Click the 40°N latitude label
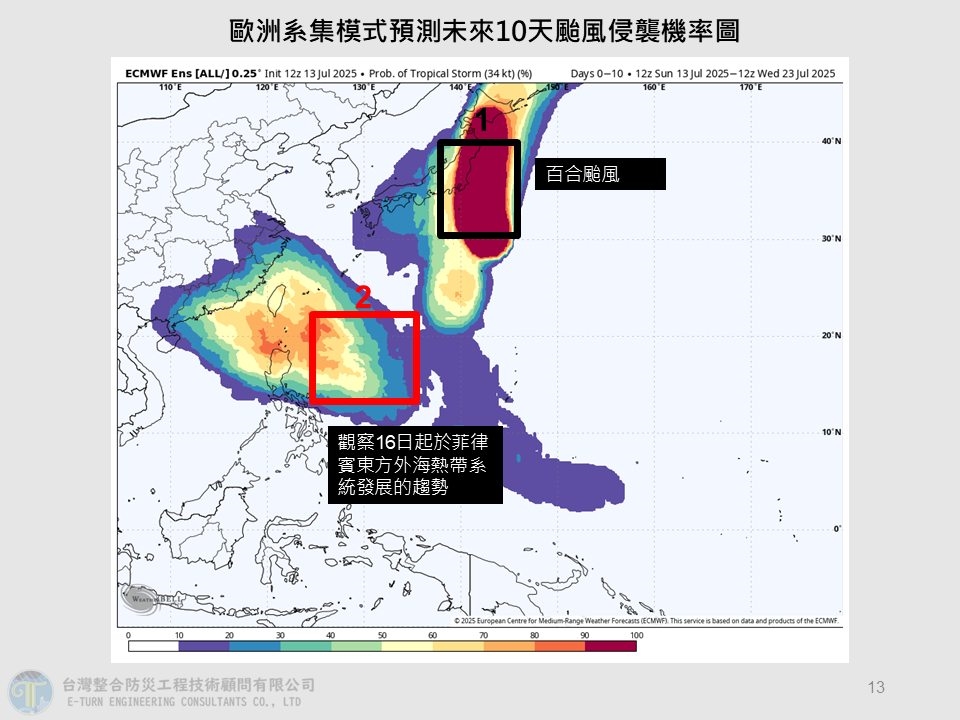Viewport: 960px width, 720px height. [830, 142]
